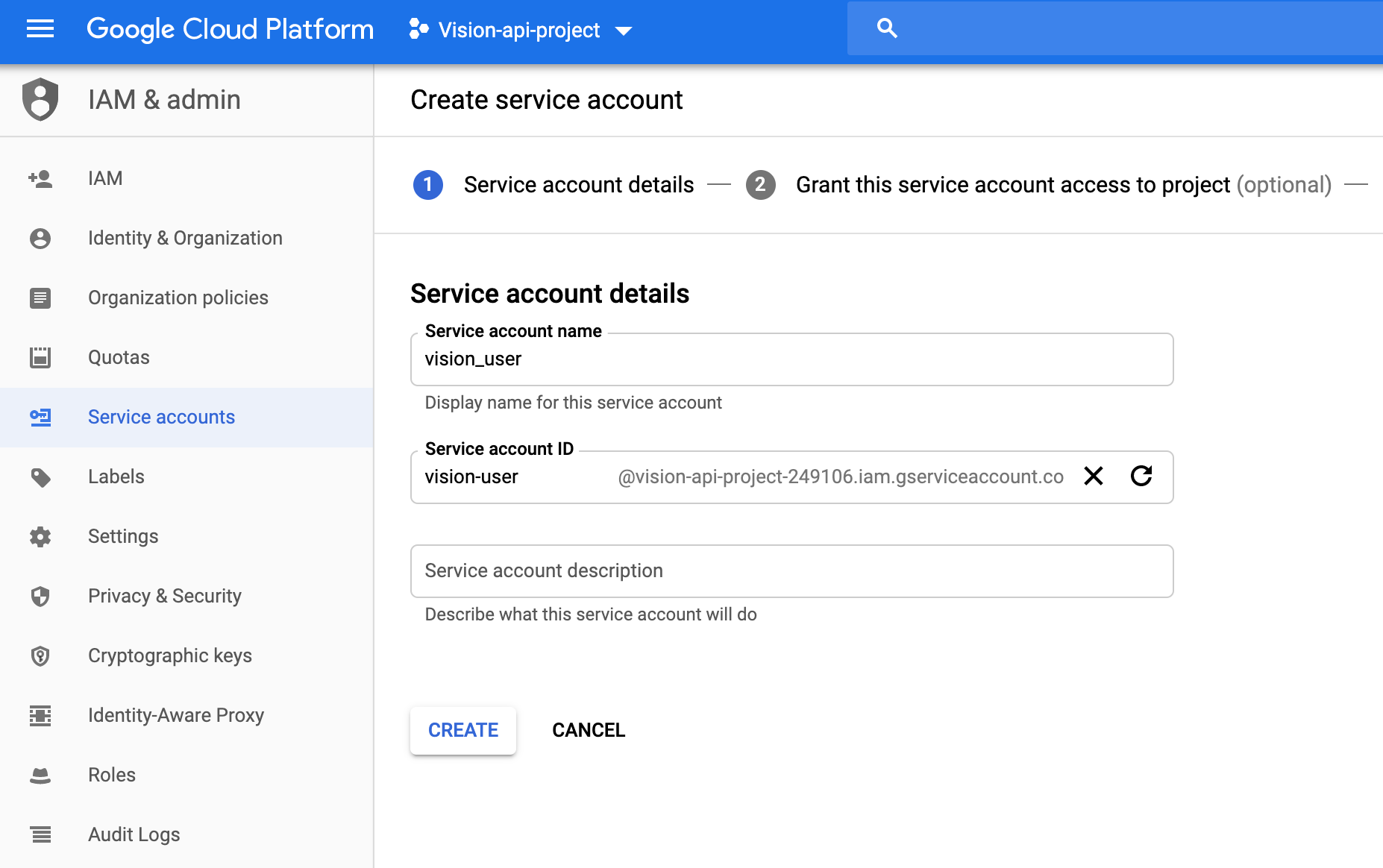The height and width of the screenshot is (868, 1383).
Task: Open the Quotas page
Action: click(186, 358)
